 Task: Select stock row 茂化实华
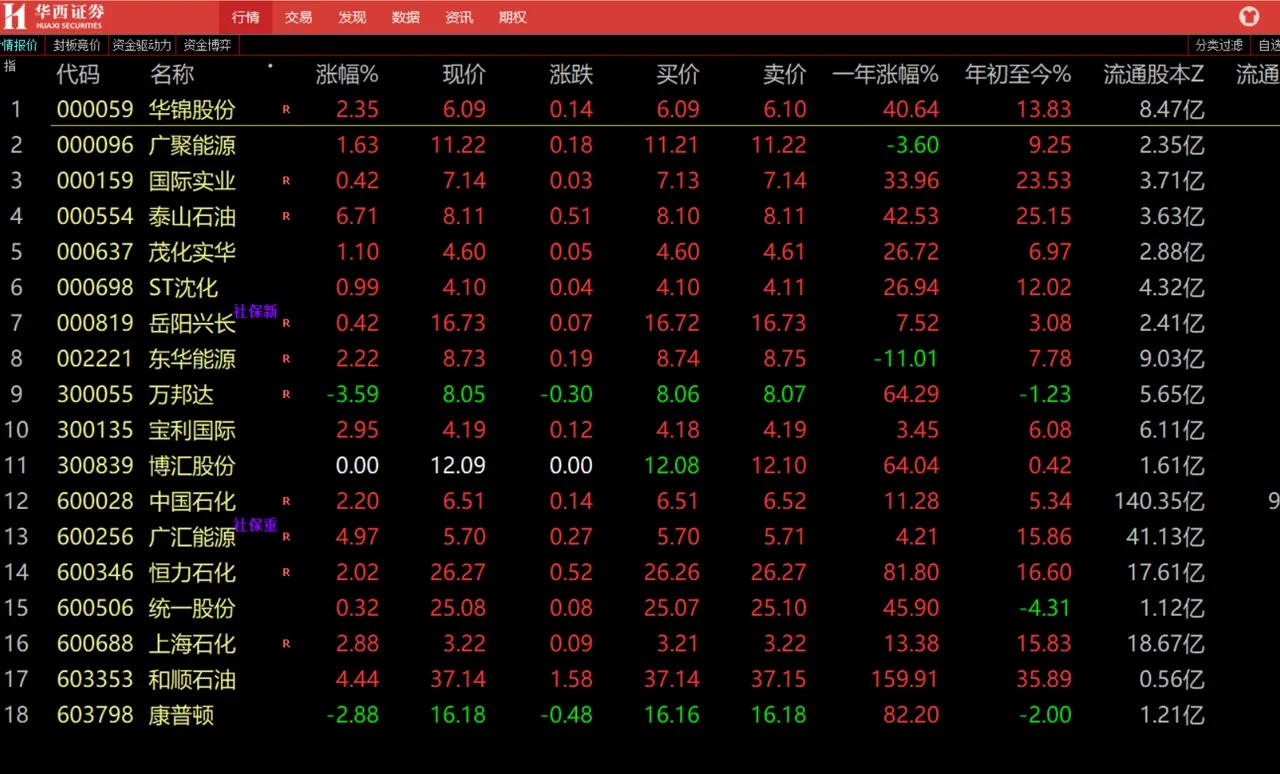640,252
